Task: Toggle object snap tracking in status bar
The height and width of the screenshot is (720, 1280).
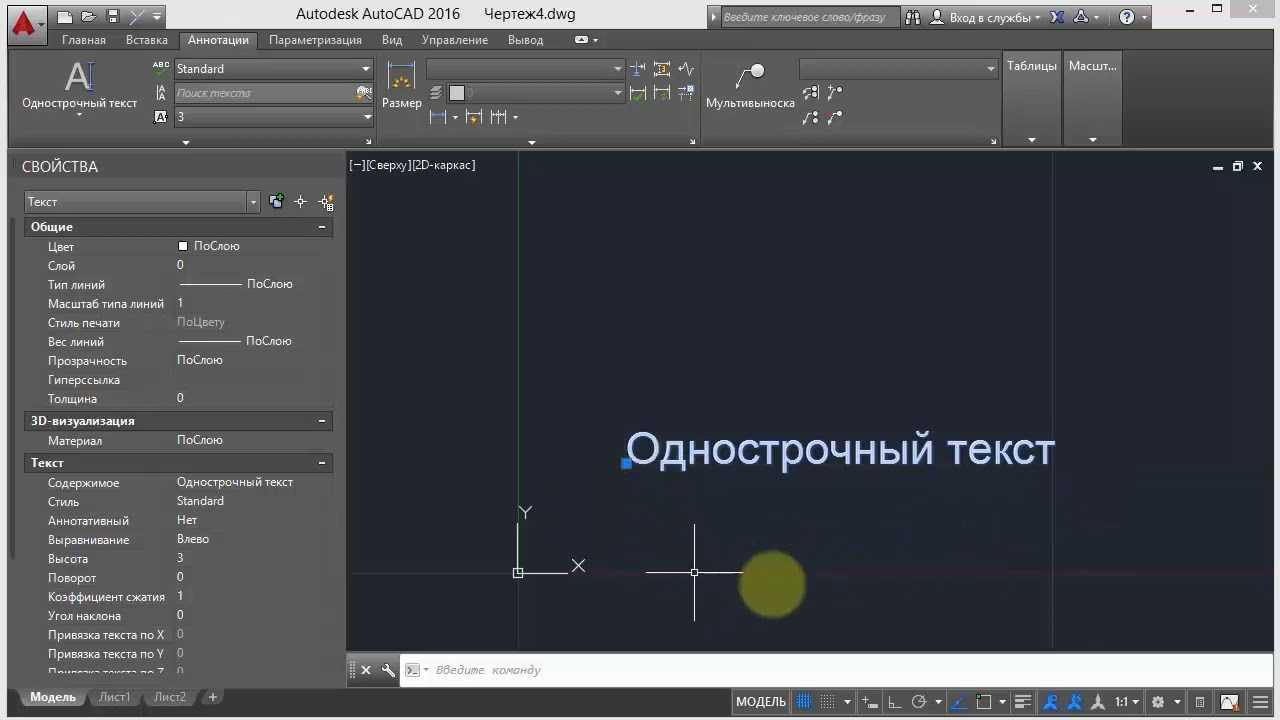Action: click(958, 702)
